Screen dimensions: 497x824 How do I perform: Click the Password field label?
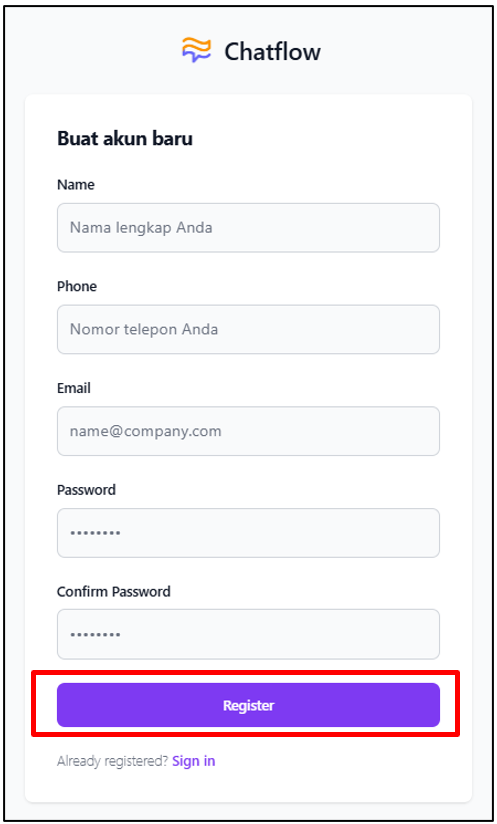87,490
